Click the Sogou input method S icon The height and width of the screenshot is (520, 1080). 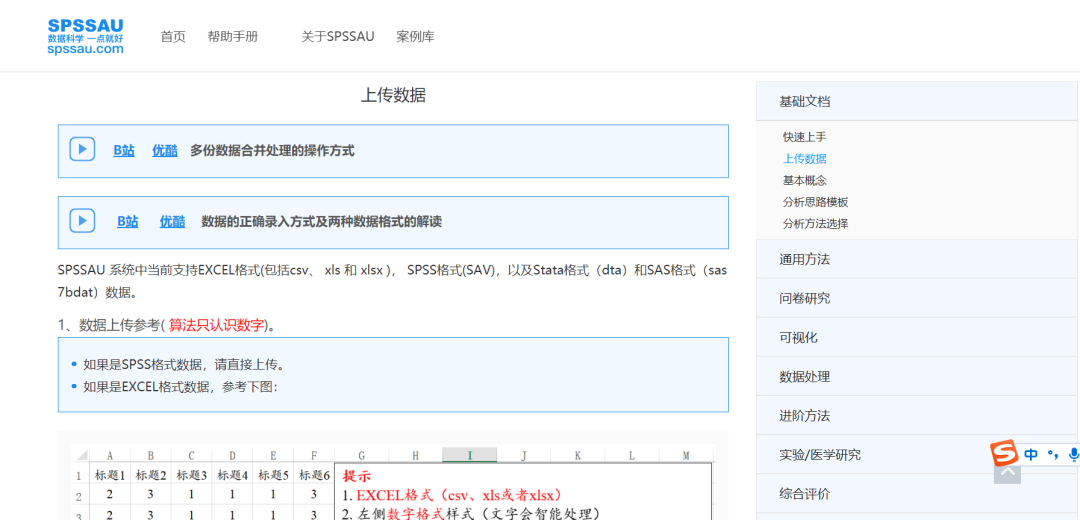coord(1004,454)
